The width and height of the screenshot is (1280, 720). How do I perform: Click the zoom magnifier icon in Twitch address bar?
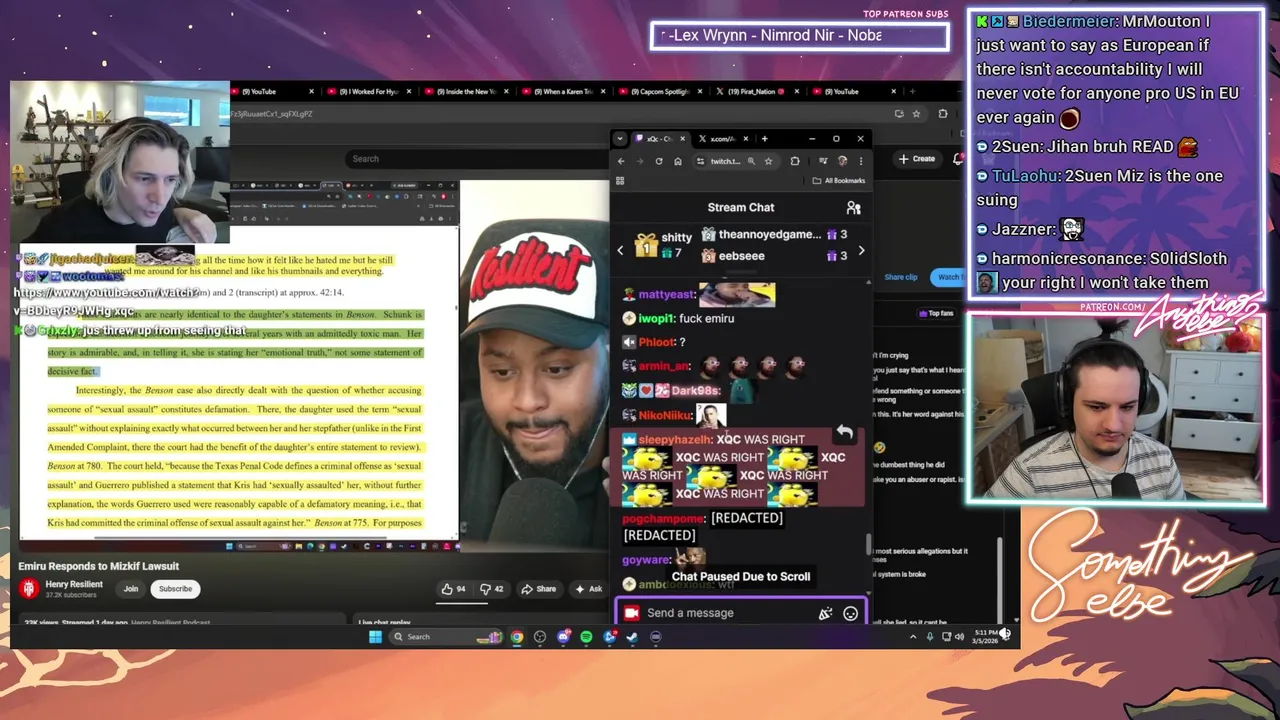tap(751, 161)
